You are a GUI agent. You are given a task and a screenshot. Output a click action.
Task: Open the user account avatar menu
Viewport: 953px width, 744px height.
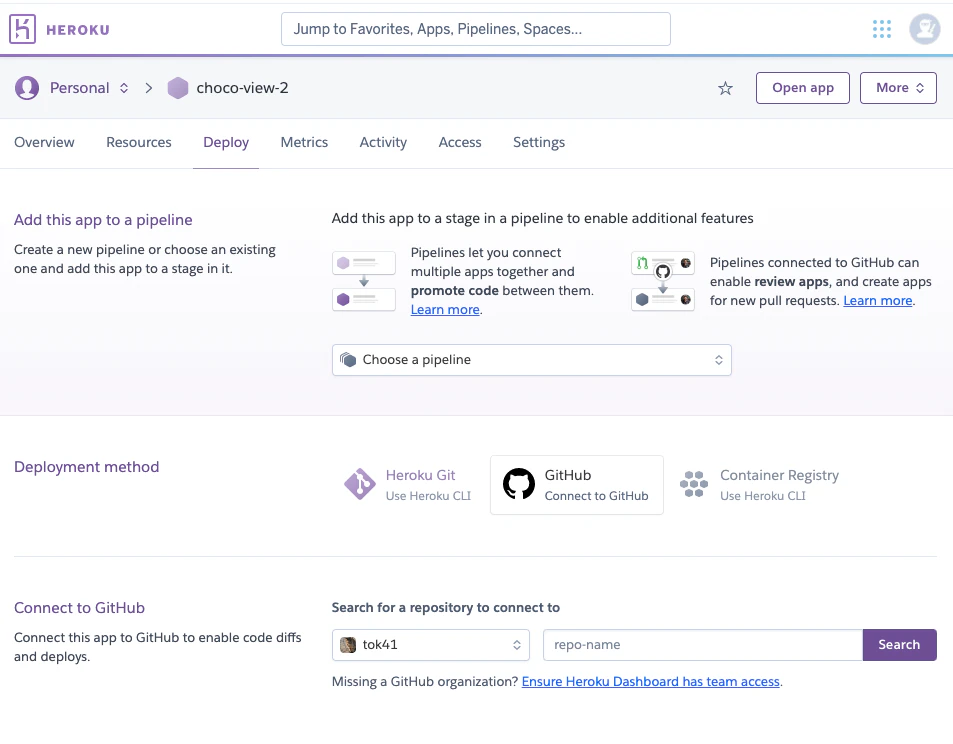click(924, 29)
